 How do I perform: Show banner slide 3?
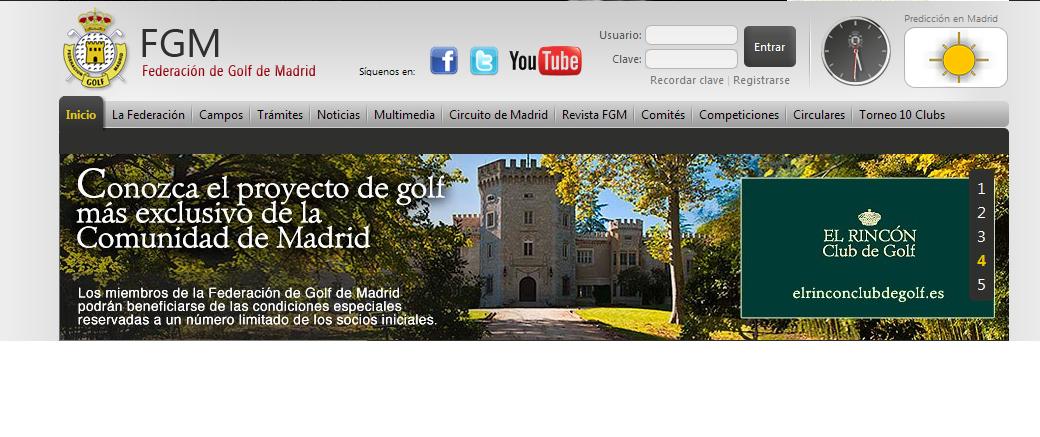tap(982, 237)
